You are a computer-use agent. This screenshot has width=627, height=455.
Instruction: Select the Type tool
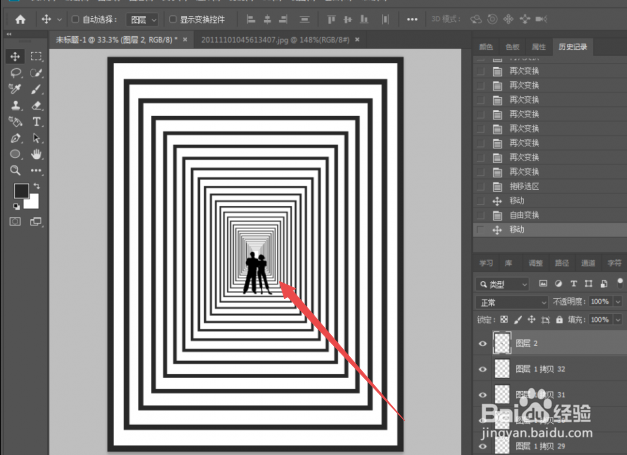tap(36, 122)
